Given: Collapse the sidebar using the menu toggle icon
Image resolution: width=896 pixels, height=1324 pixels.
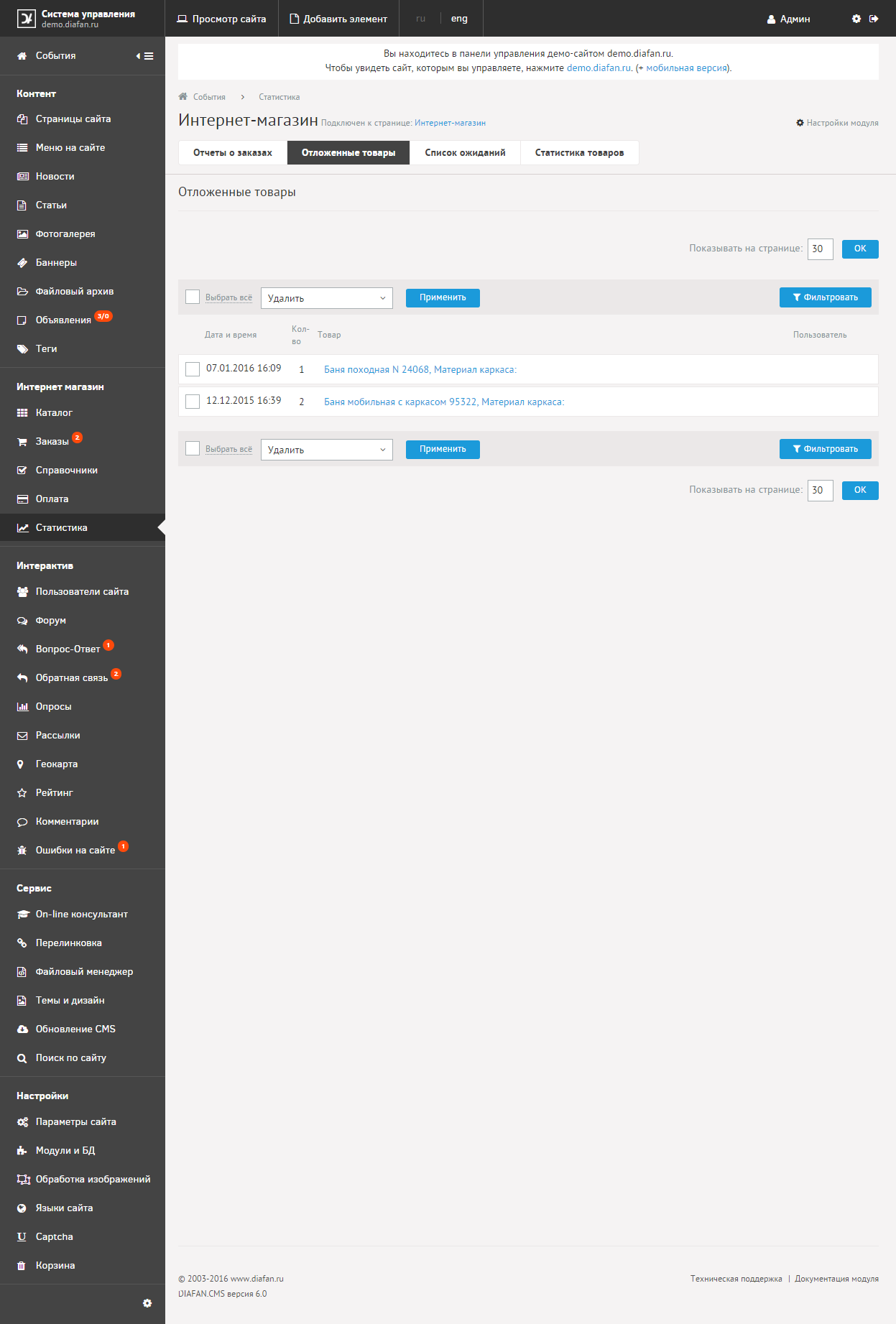Looking at the screenshot, I should [x=144, y=56].
